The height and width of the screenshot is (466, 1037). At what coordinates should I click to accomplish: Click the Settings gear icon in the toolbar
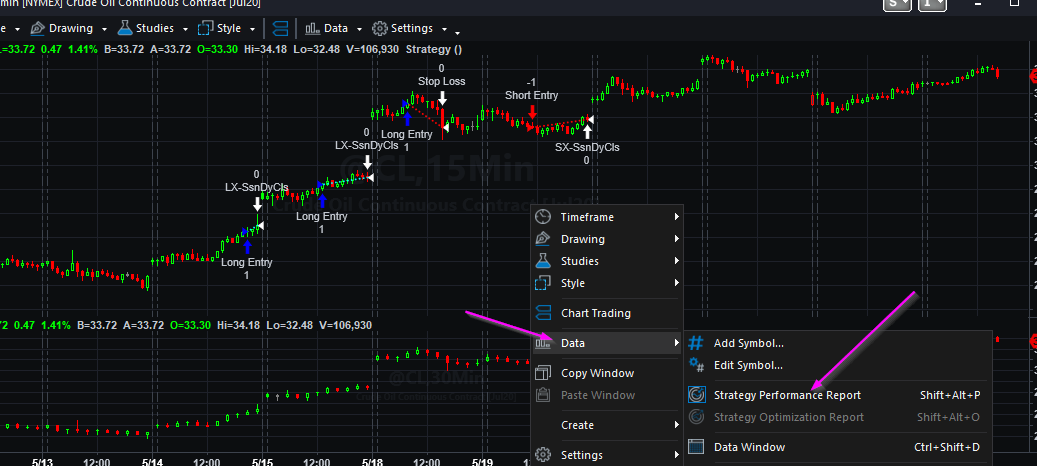coord(380,28)
